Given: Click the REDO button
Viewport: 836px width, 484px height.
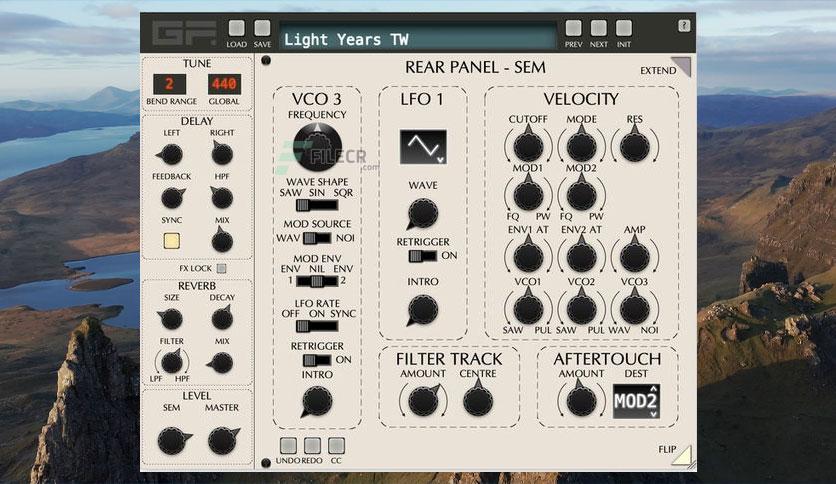Looking at the screenshot, I should click(x=312, y=446).
